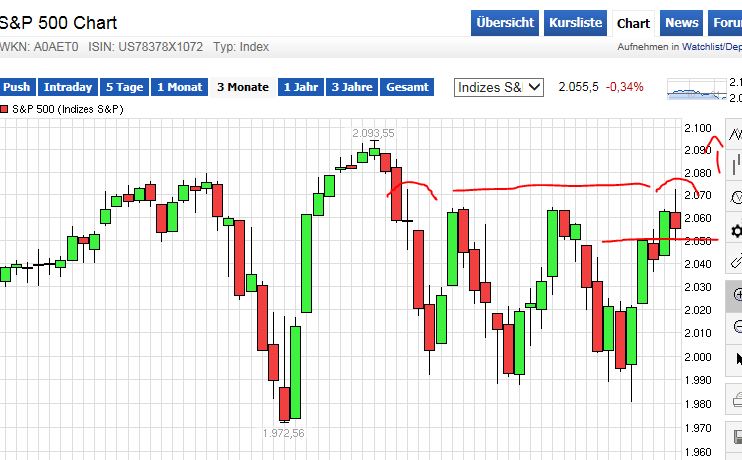Select the 5 Tage timeframe
This screenshot has width=742, height=460.
(x=124, y=87)
